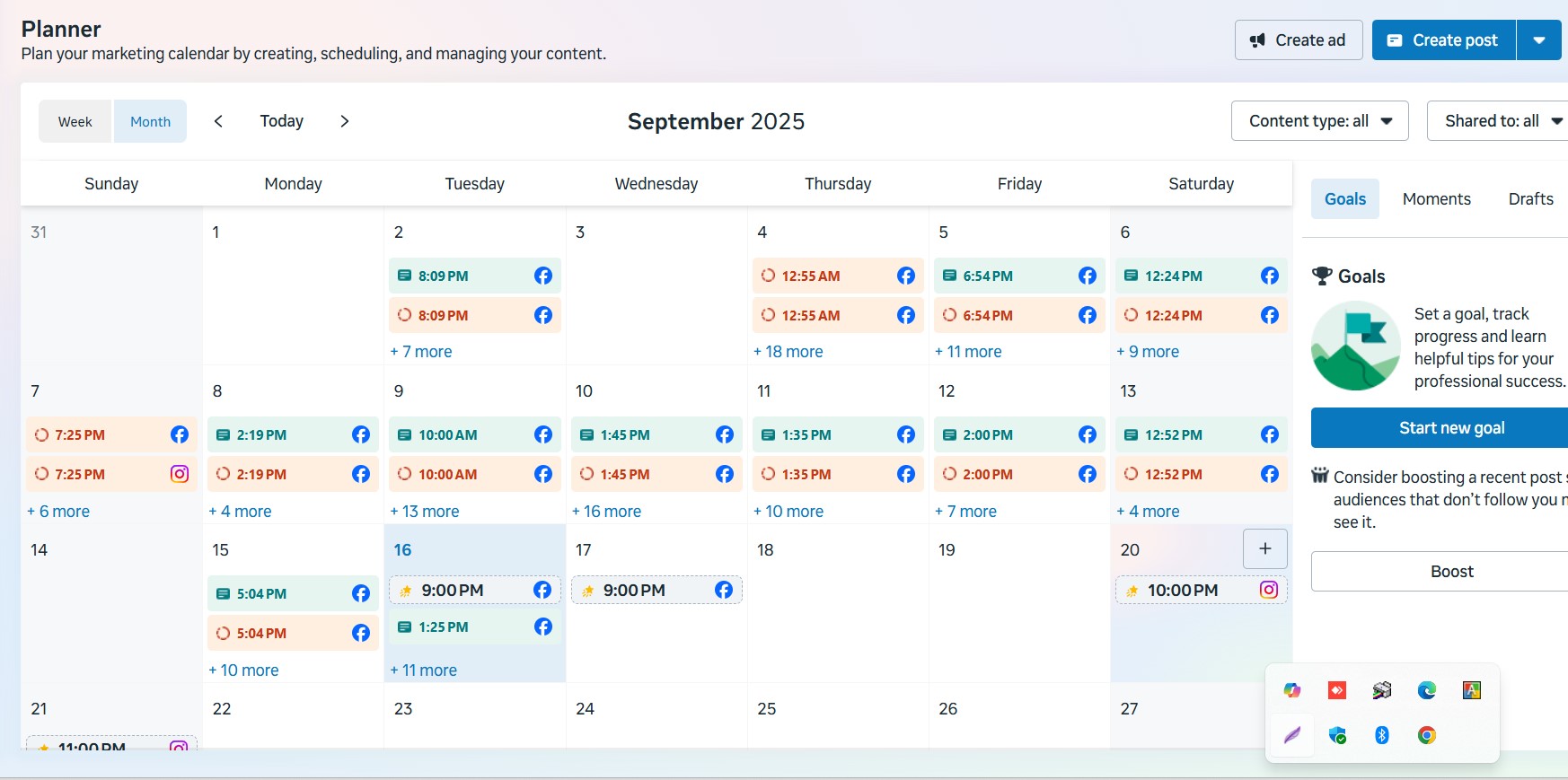
Task: Click the Create ad button
Action: (x=1299, y=40)
